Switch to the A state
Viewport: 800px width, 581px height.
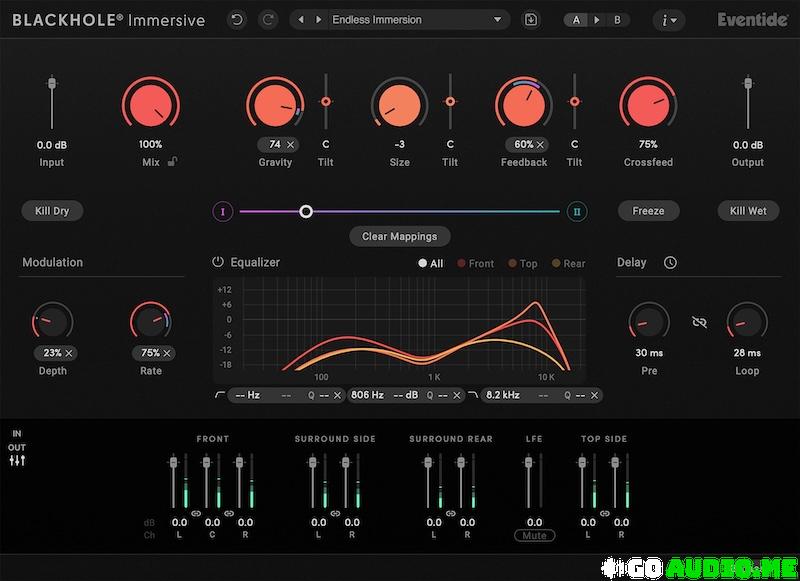pos(577,20)
